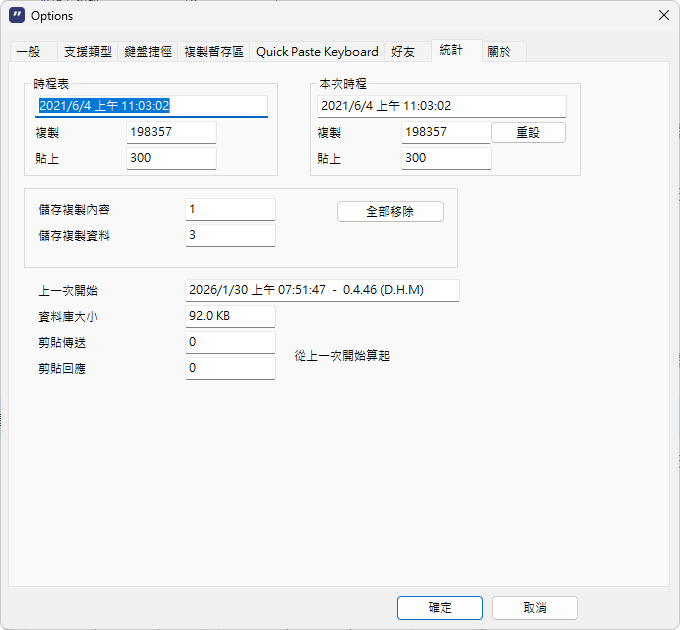Focus the 本次時程 date field
The height and width of the screenshot is (630, 680).
[442, 106]
